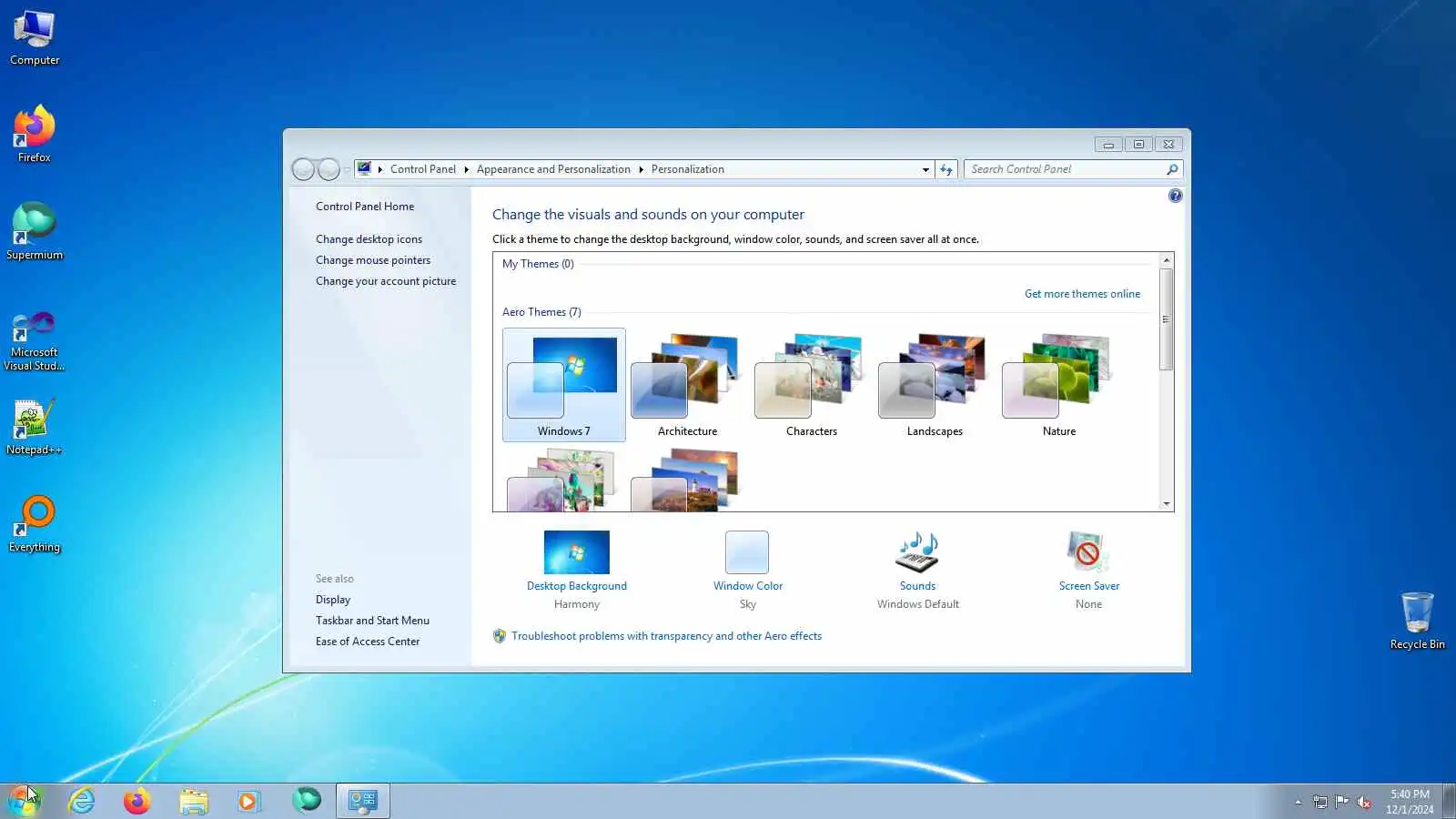Click the Show desktop button
The image size is (1456, 819).
tap(1449, 802)
